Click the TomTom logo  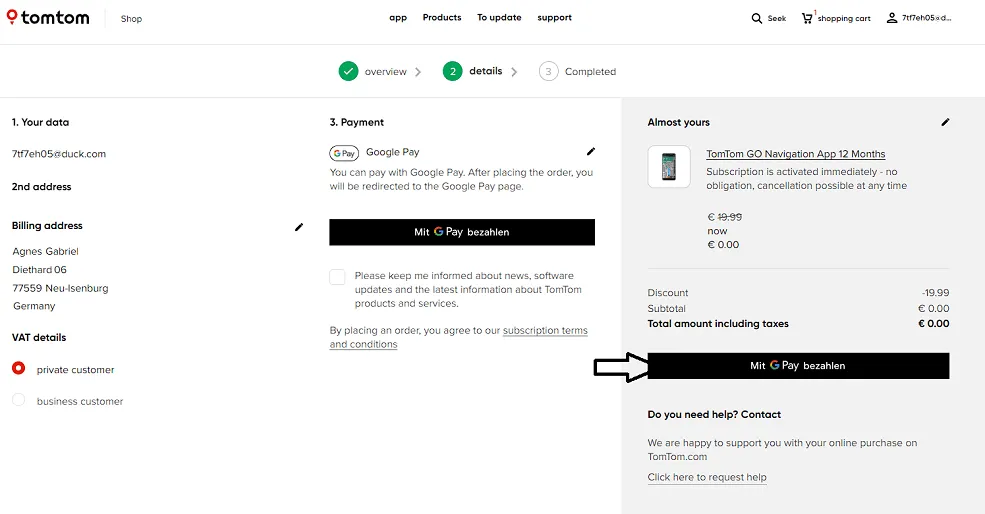(x=48, y=18)
